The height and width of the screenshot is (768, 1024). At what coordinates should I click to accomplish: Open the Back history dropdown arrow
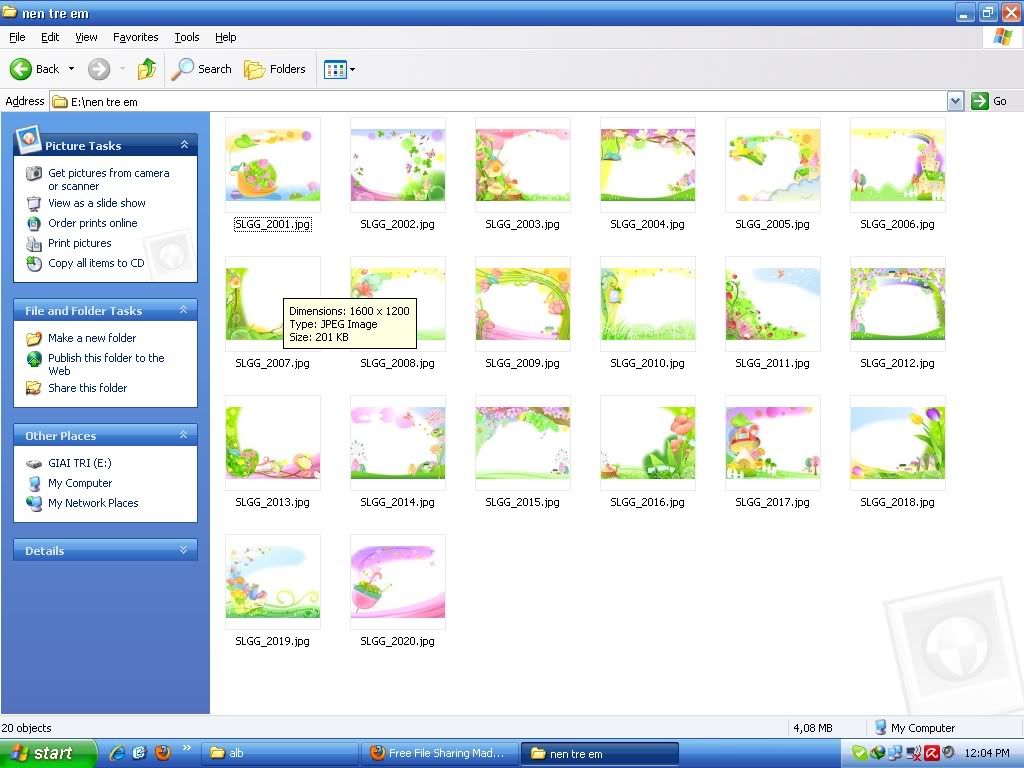(x=71, y=69)
